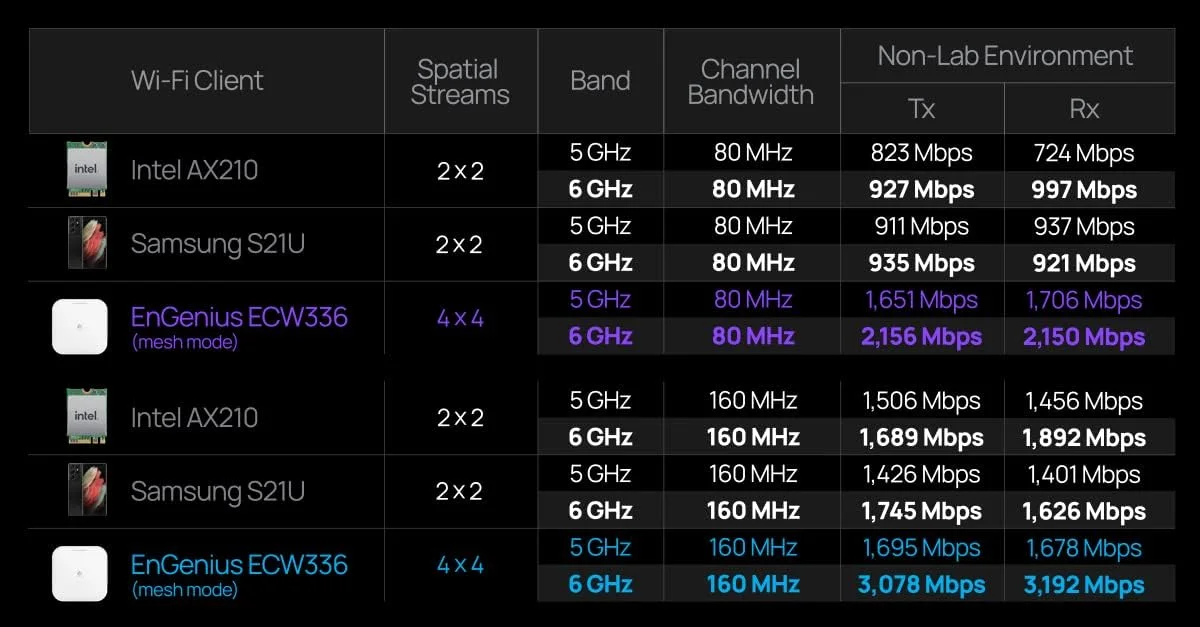Screen dimensions: 1200x627
Task: Select the 1,892 Mbps Rx value
Action: click(x=1084, y=437)
